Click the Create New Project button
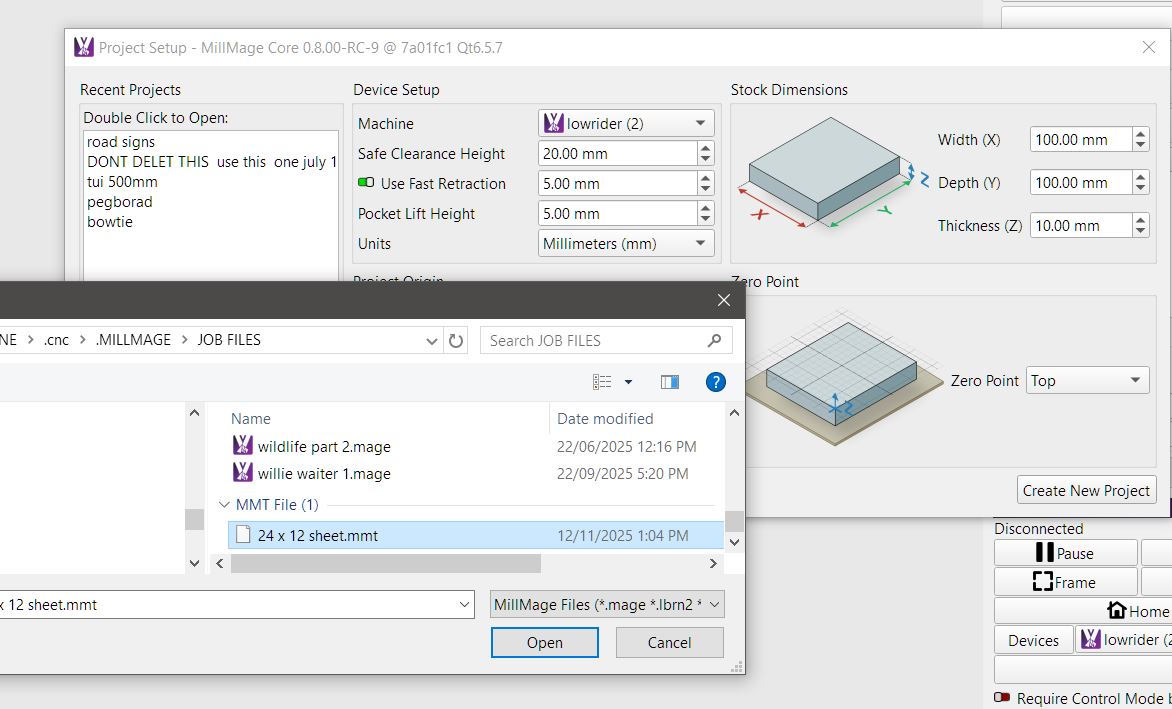 (1086, 490)
